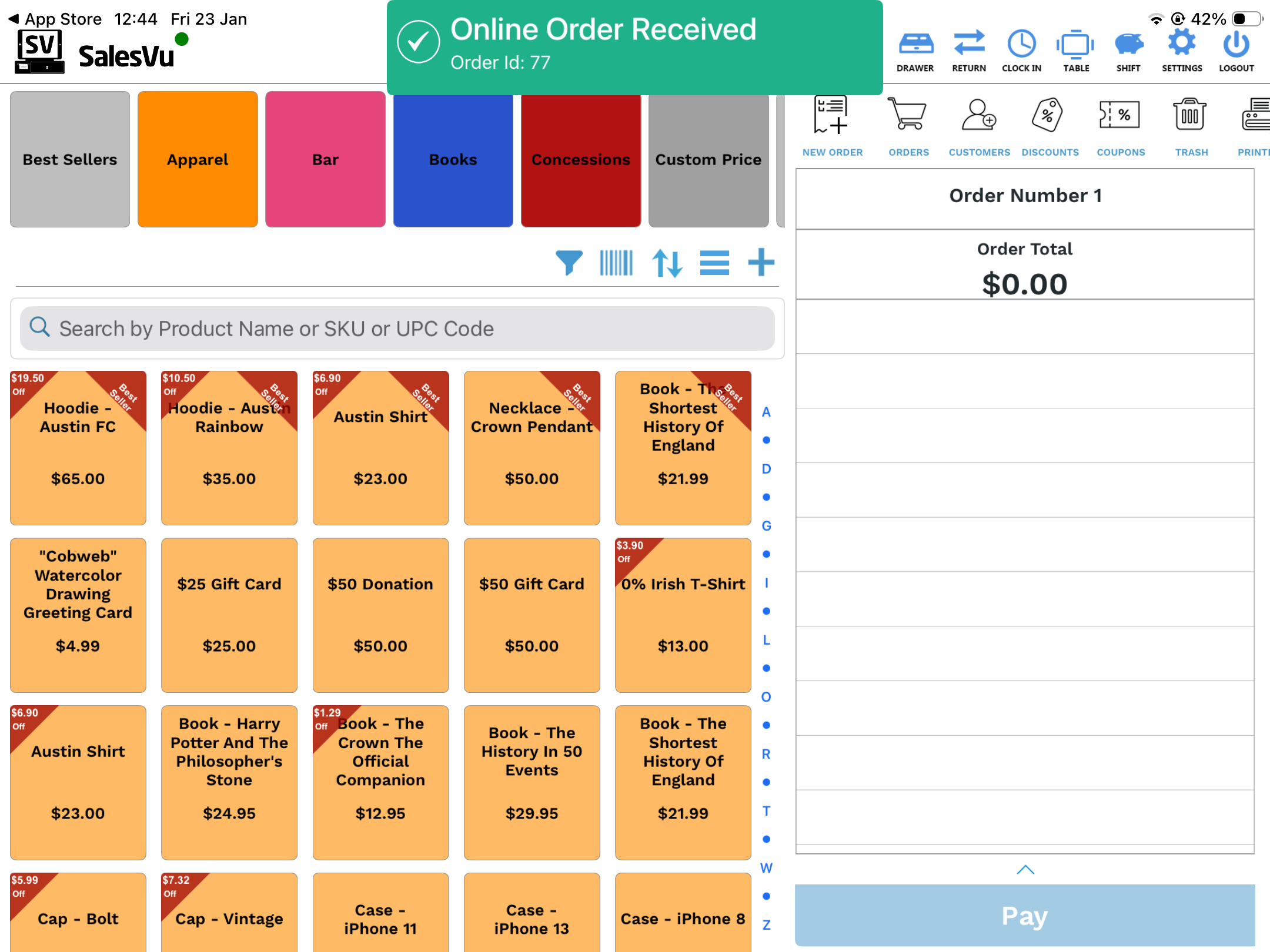
Task: Select the Apparel category tile
Action: (198, 159)
